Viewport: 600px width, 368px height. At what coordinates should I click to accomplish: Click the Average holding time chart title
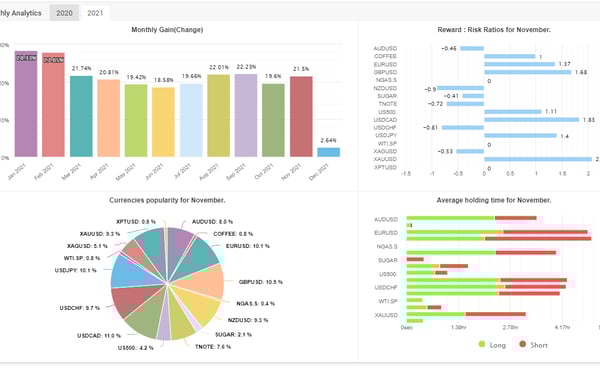(x=494, y=200)
